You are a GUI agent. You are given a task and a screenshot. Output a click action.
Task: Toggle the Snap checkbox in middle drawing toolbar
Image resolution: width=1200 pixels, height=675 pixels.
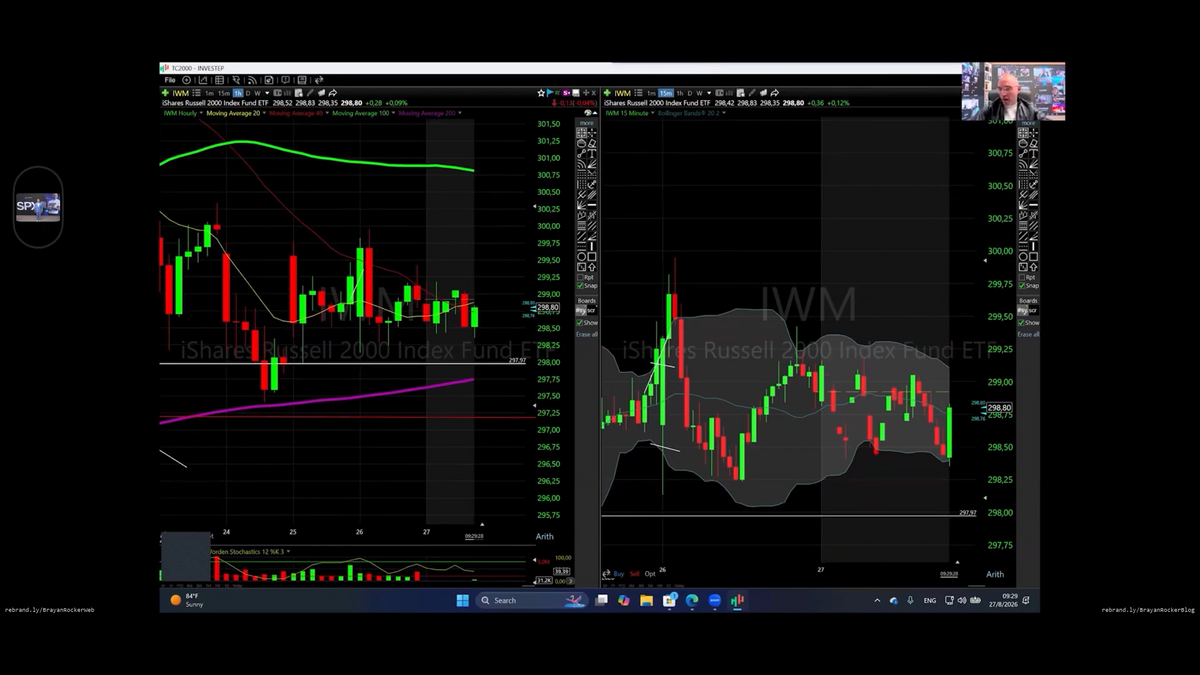(x=580, y=286)
